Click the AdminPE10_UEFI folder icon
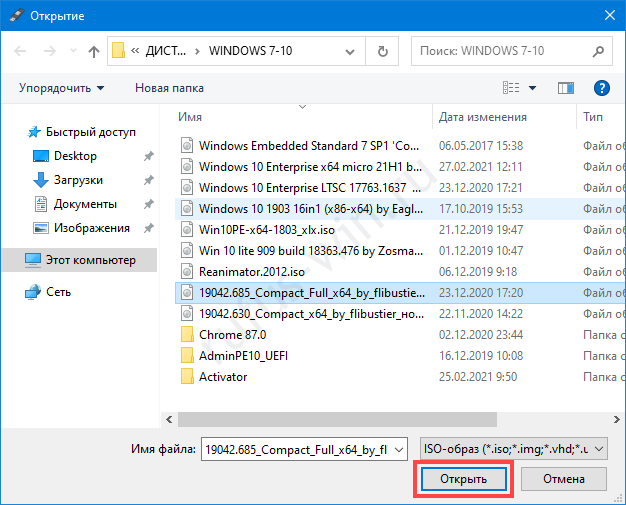This screenshot has height=505, width=626. [x=187, y=356]
